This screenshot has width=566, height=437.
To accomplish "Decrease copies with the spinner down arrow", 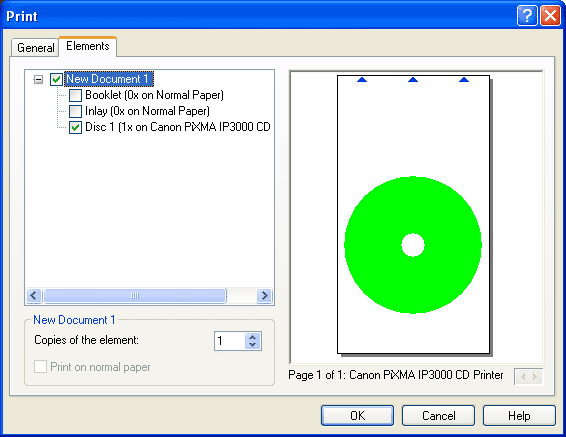I will click(253, 345).
